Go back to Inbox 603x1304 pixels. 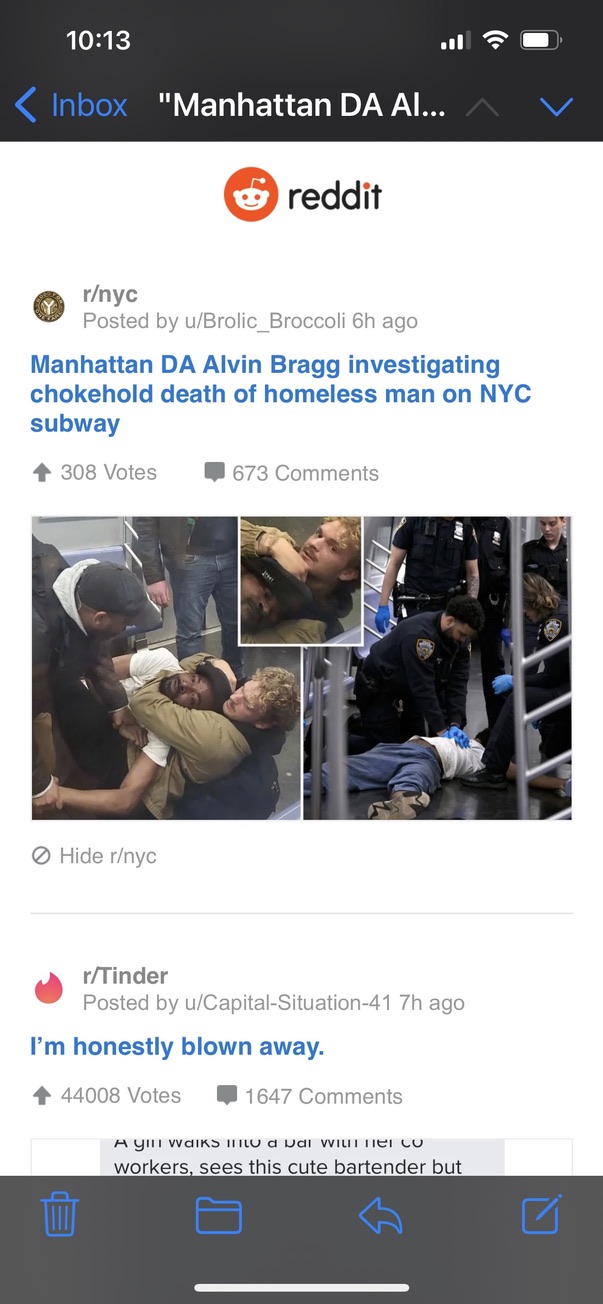coord(72,105)
